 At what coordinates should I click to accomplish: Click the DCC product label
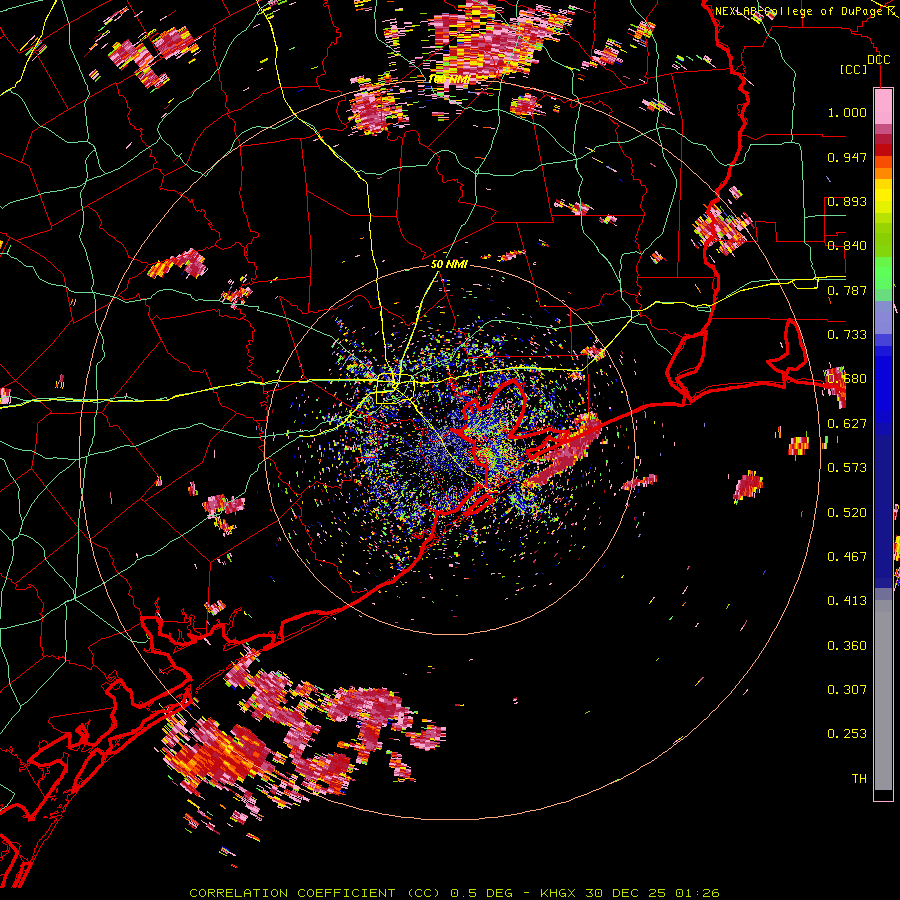click(878, 60)
